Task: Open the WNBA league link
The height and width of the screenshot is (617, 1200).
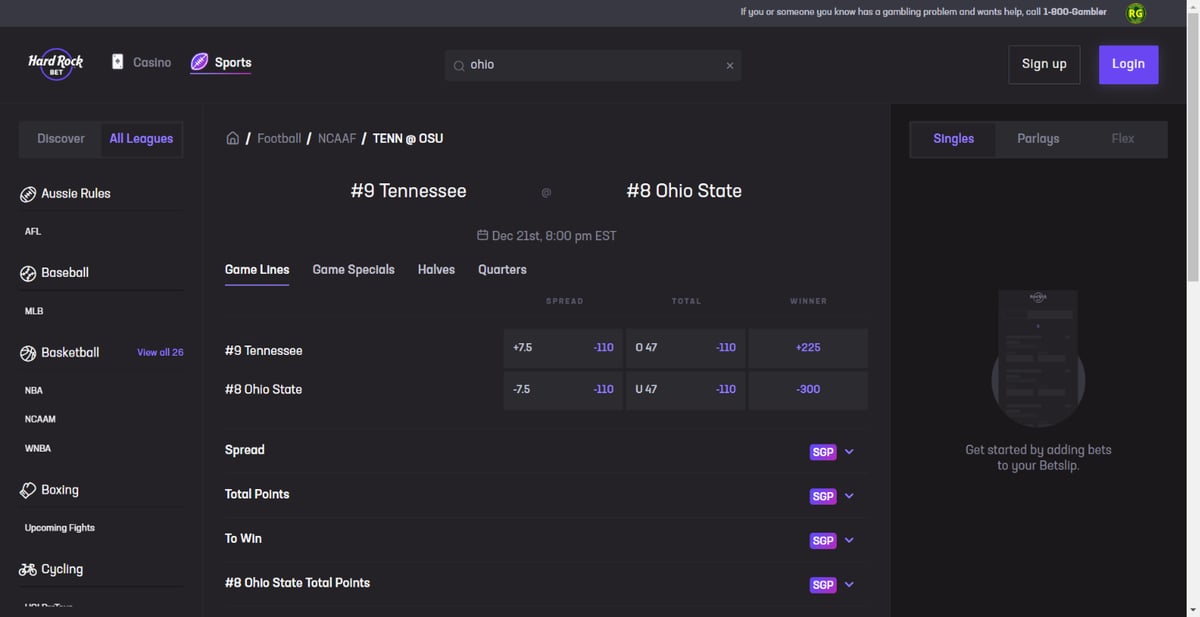Action: click(x=38, y=449)
